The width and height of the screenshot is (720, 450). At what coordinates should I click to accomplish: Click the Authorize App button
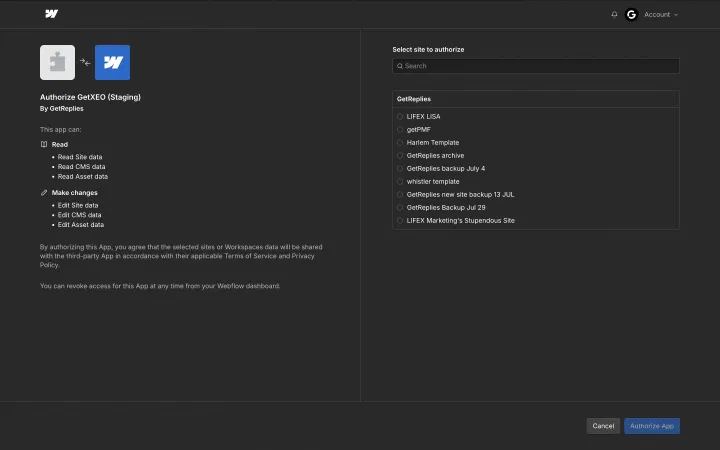[x=652, y=426]
